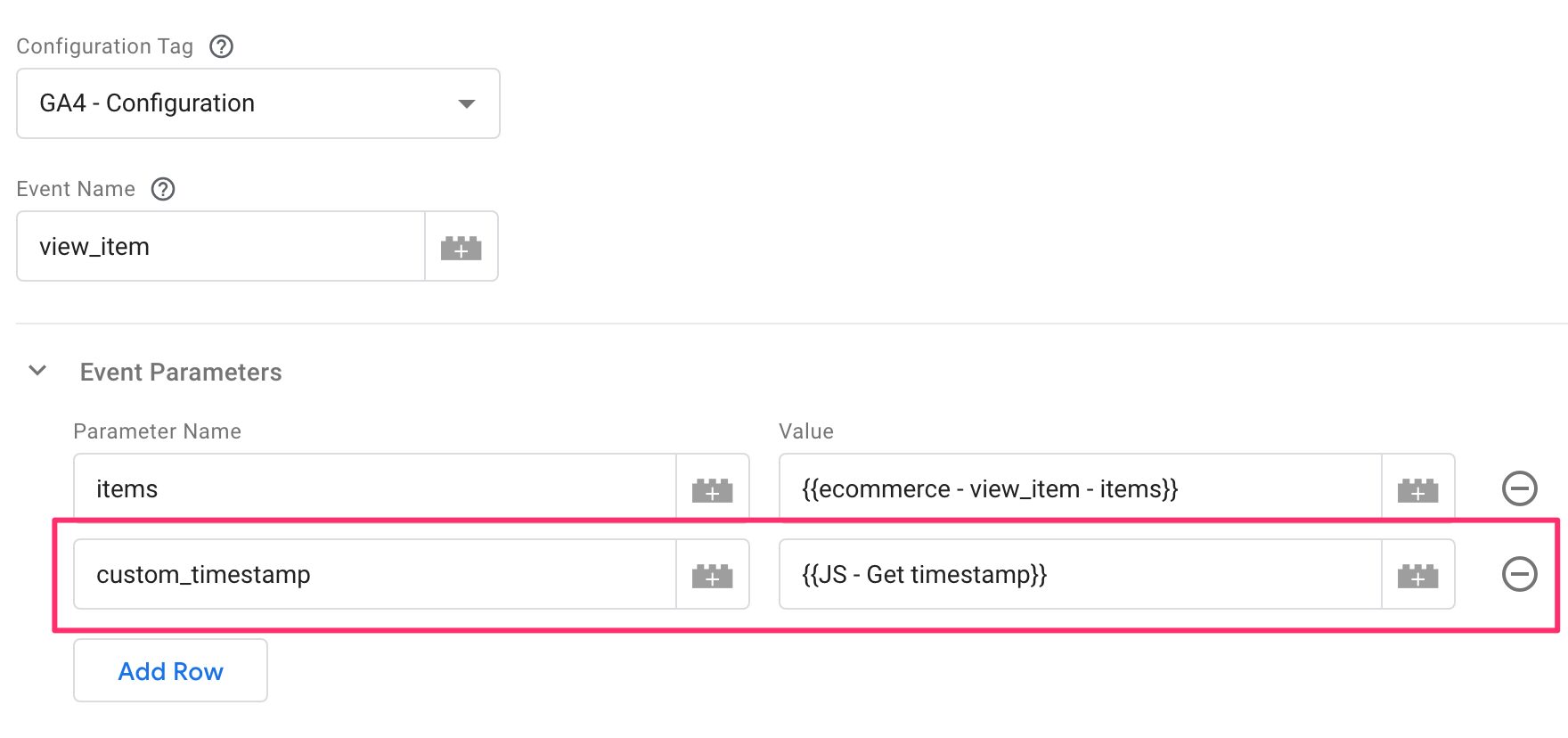This screenshot has width=1568, height=738.
Task: Remove the items parameter row
Action: (x=1520, y=488)
